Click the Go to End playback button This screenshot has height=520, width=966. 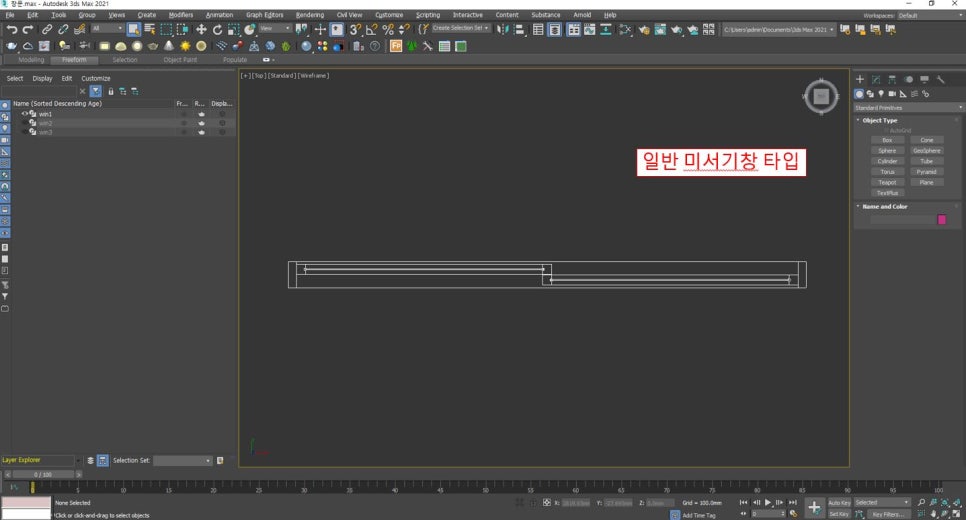(x=792, y=503)
